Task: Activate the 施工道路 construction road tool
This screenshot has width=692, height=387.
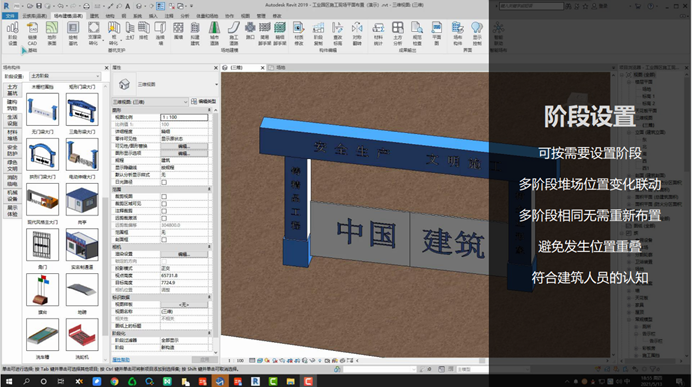Action: [233, 34]
